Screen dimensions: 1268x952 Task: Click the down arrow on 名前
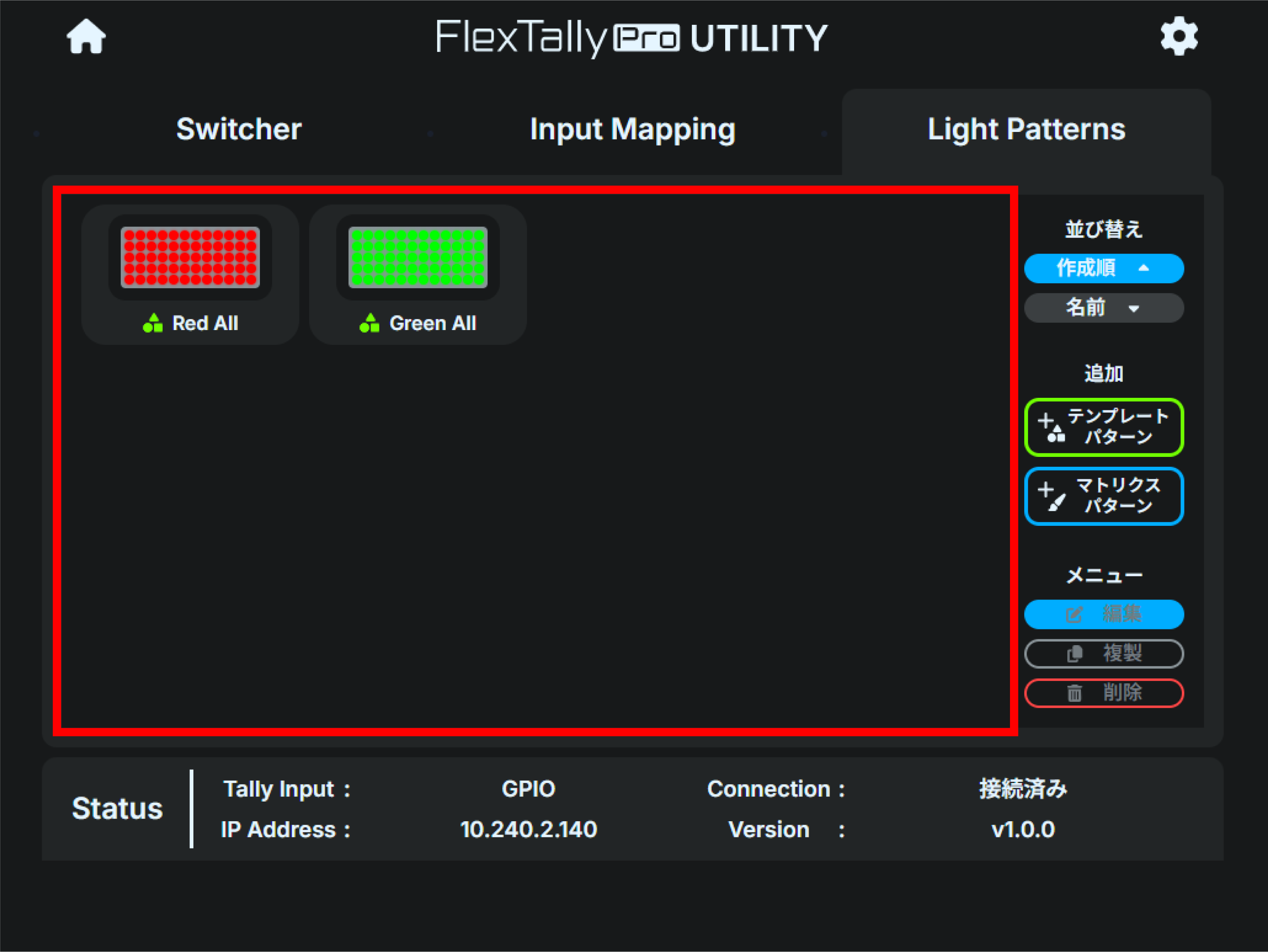point(1133,309)
